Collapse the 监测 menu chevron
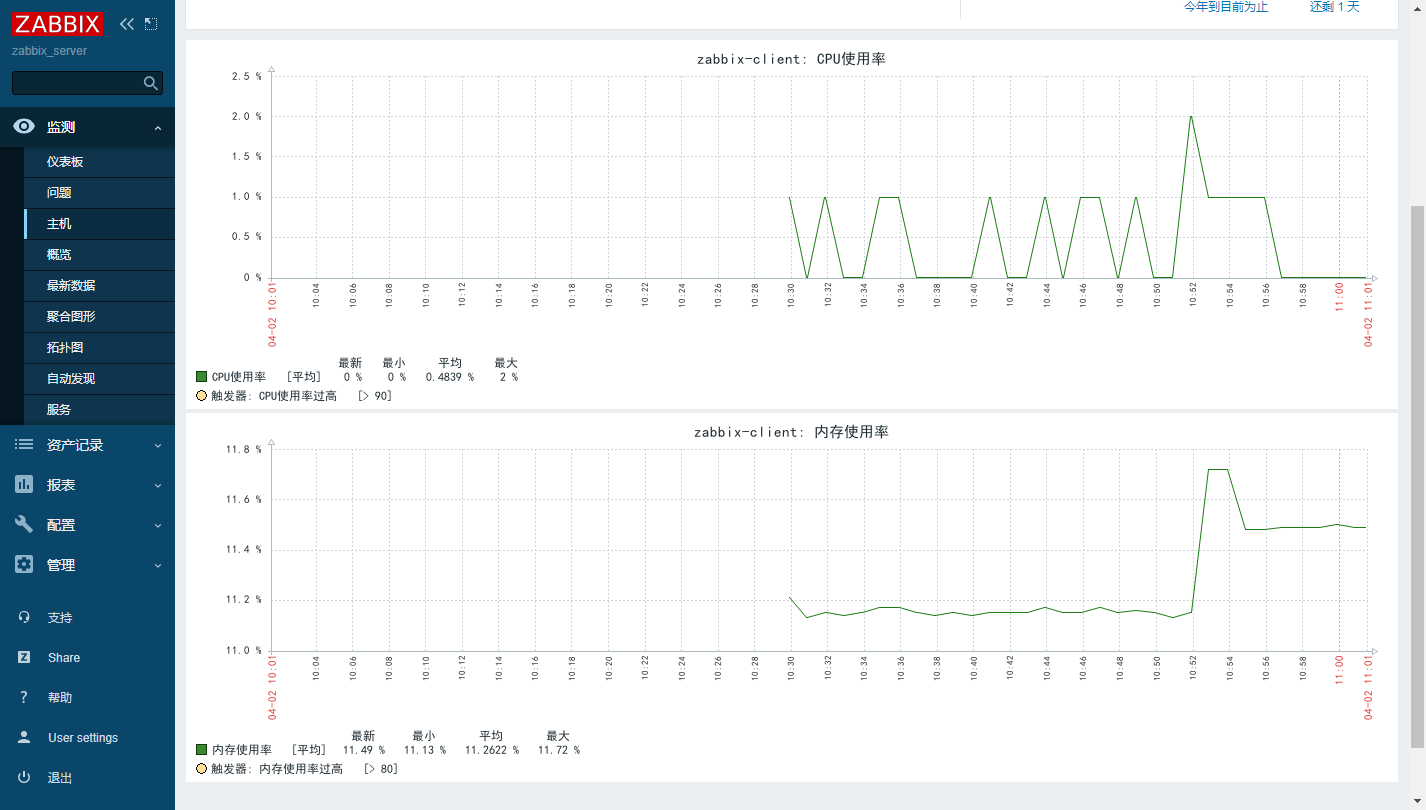This screenshot has width=1426, height=810. 158,128
